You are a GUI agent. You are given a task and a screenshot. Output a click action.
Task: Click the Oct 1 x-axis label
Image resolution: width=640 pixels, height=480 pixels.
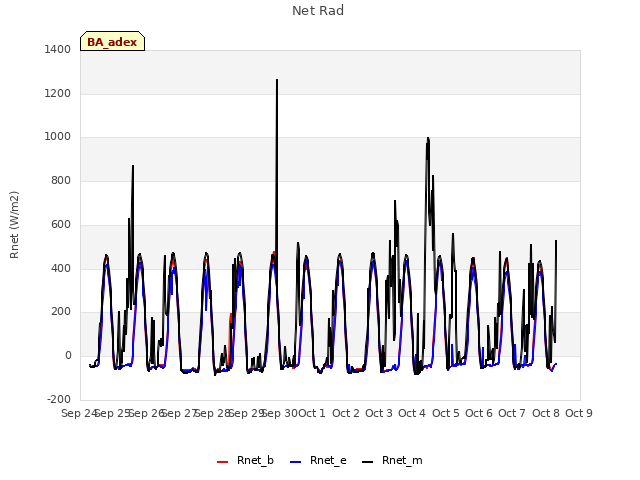312,413
